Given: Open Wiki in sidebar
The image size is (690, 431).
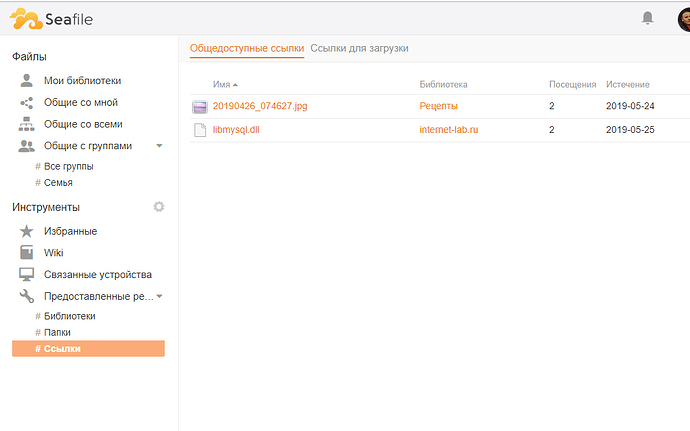Looking at the screenshot, I should 54,253.
